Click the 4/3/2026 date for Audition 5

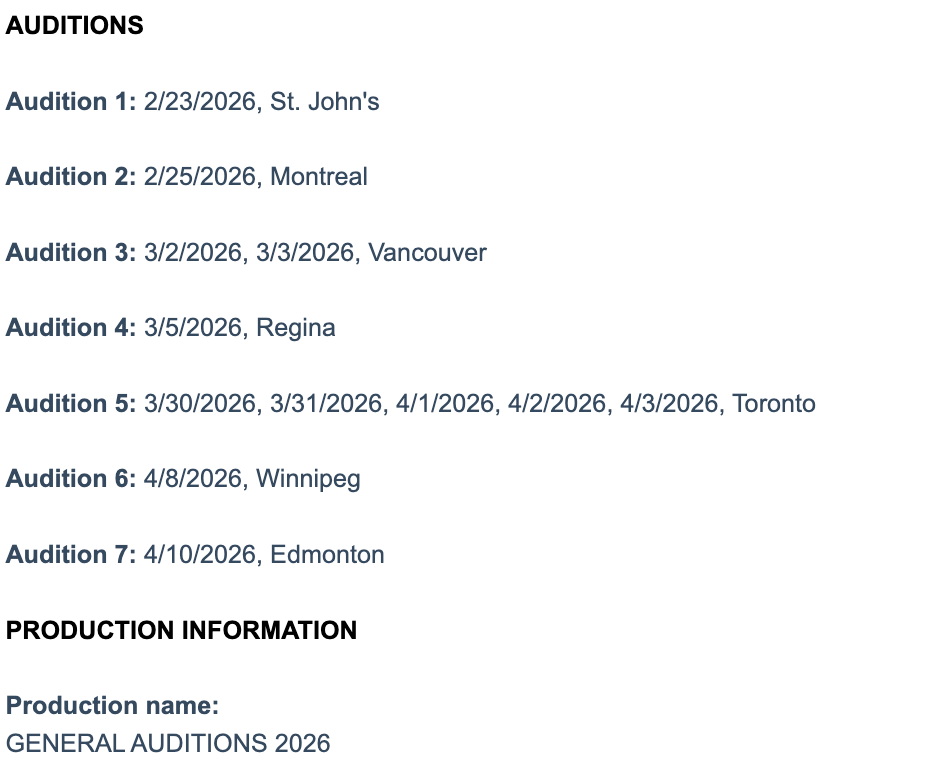668,404
